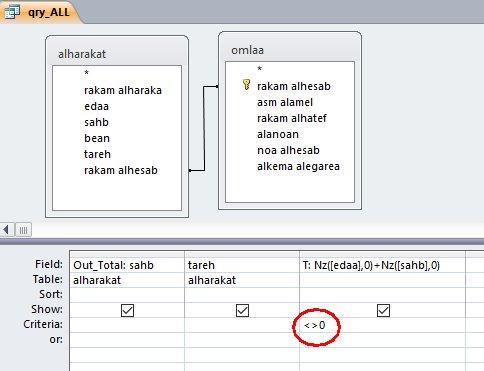Click the Field cell with Out_Total: sahb

coord(127,265)
